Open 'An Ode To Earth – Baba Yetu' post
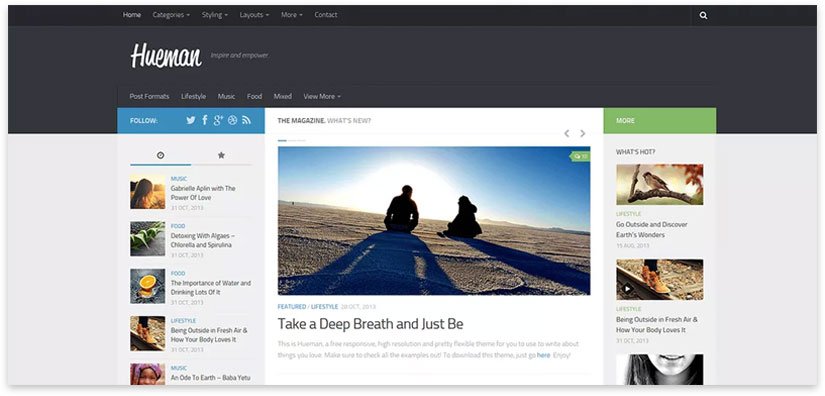Image resolution: width=825 pixels, height=396 pixels. [210, 378]
